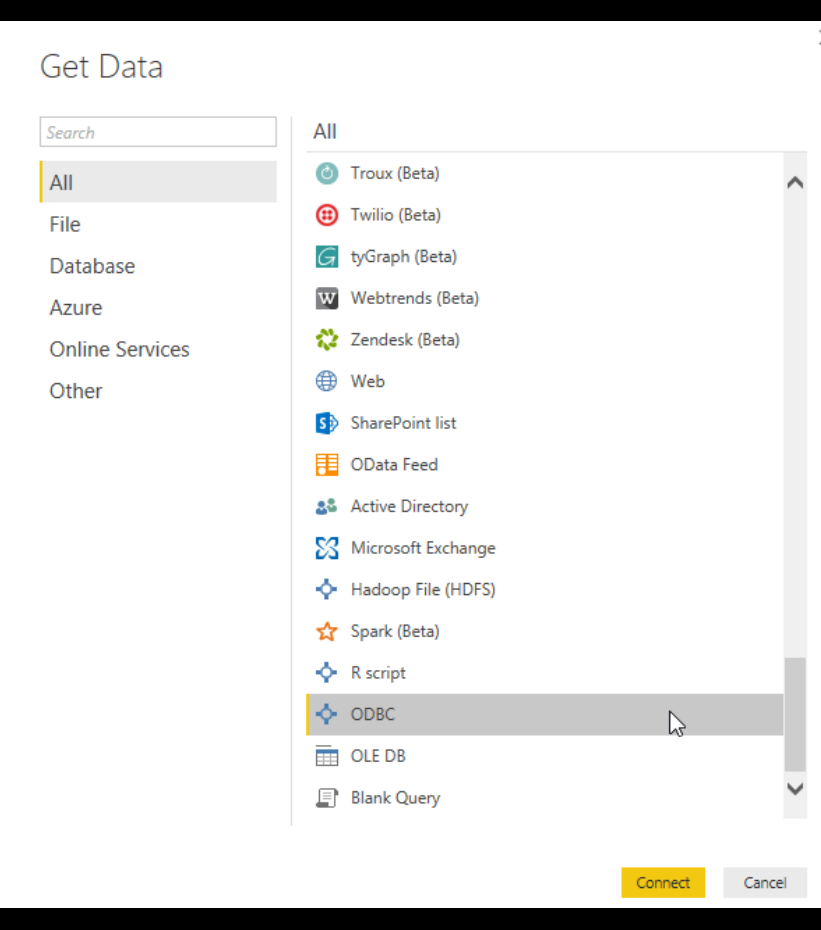Click the scroll up arrow in connector list
821x930 pixels.
(795, 183)
